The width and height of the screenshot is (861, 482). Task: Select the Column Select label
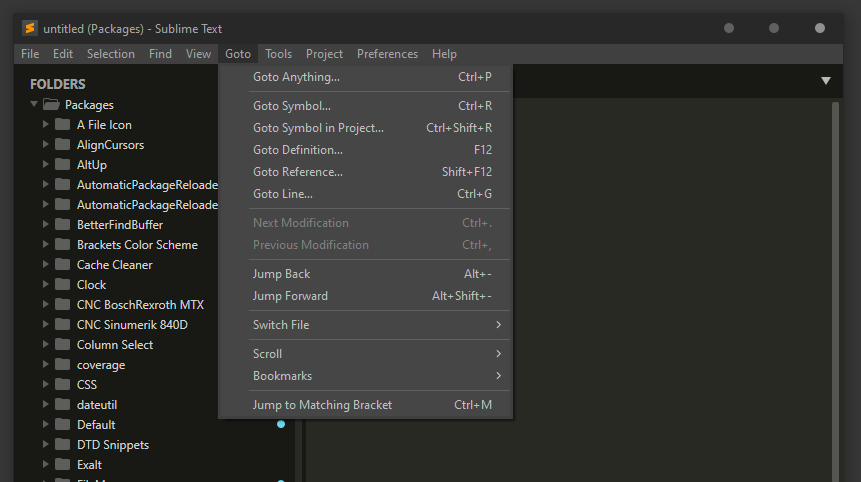(x=115, y=345)
